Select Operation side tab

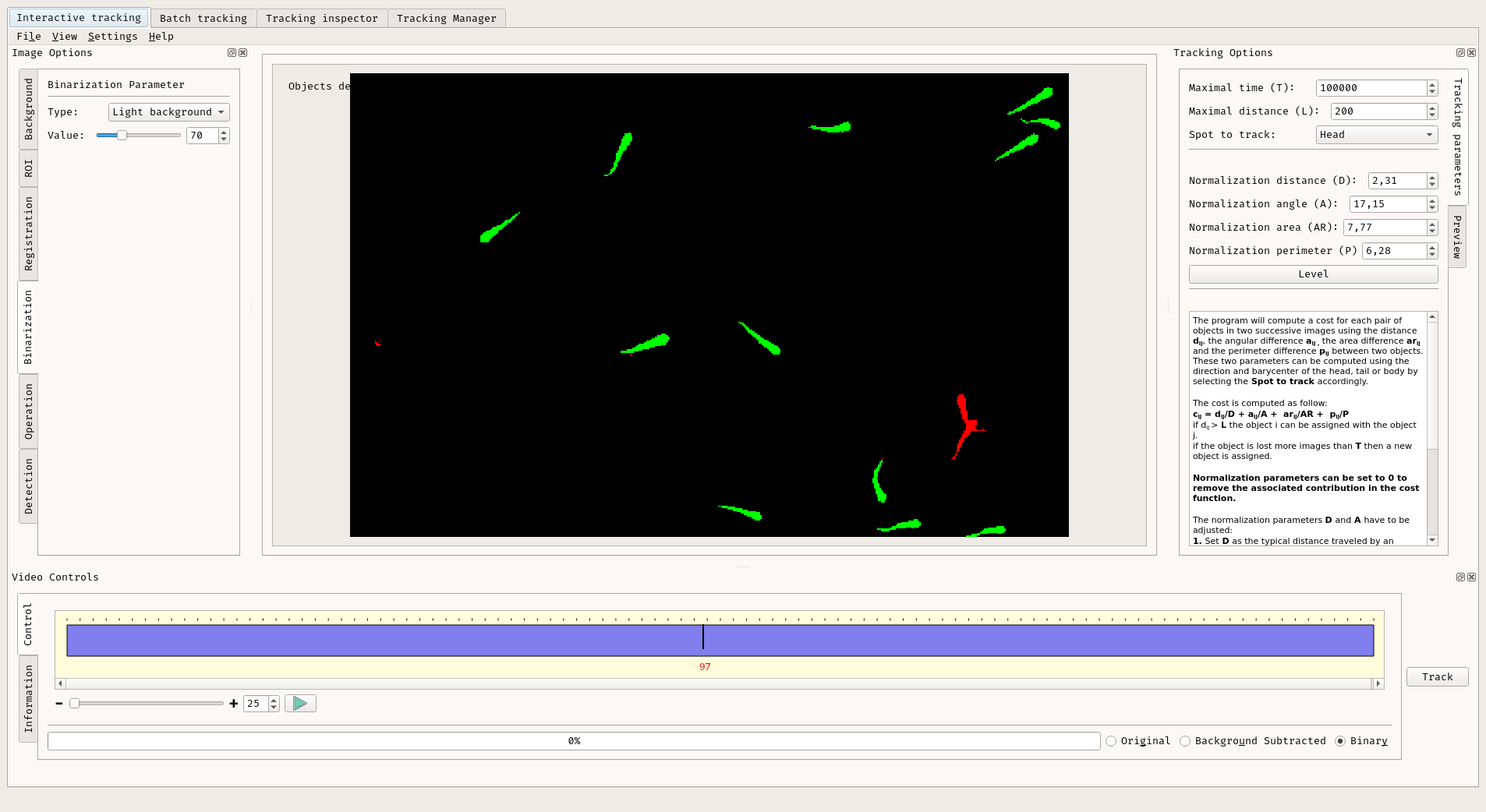coord(29,411)
